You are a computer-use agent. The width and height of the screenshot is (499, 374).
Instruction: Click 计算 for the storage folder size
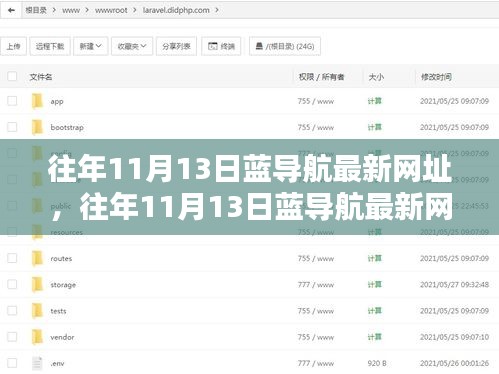[375, 285]
